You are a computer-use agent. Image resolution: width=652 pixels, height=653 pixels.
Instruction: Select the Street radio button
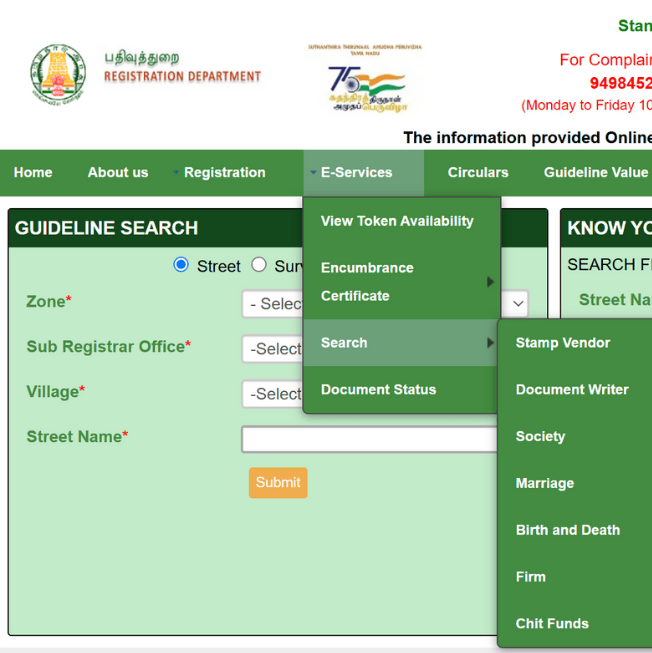tap(181, 265)
